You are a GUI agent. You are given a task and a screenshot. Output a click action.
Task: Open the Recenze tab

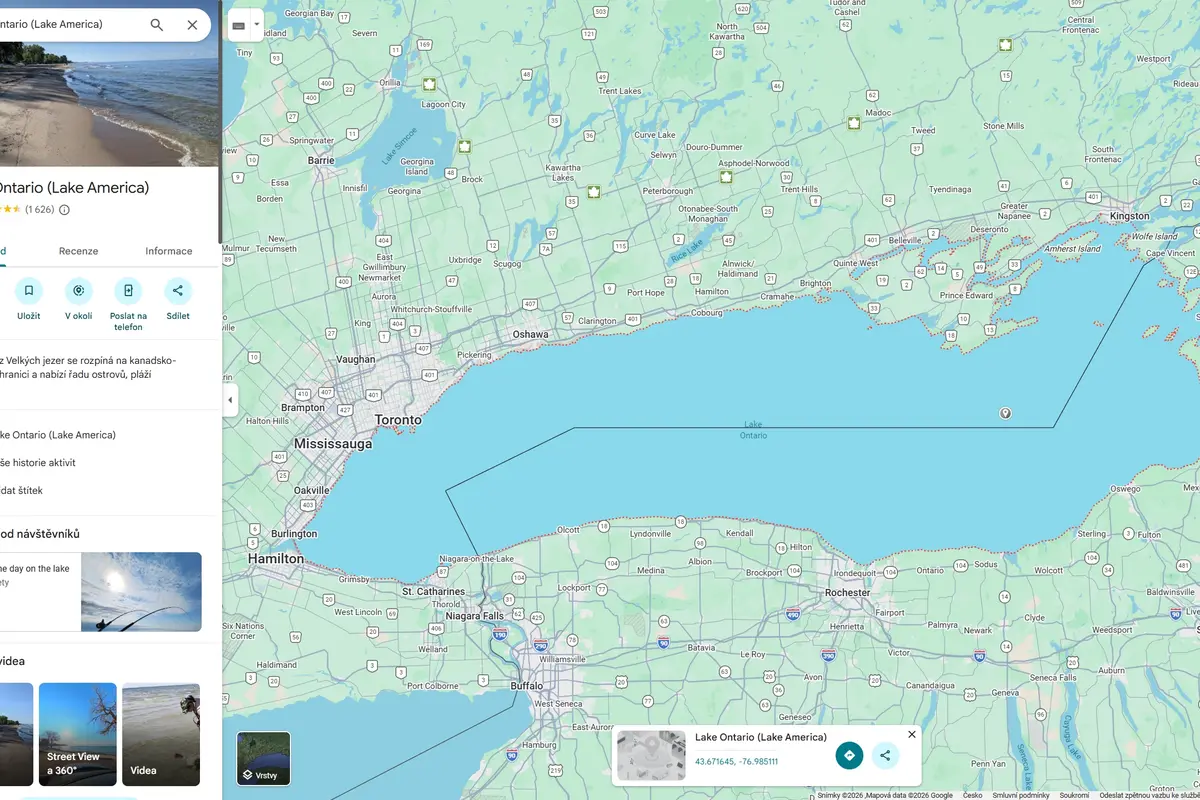pyautogui.click(x=78, y=251)
